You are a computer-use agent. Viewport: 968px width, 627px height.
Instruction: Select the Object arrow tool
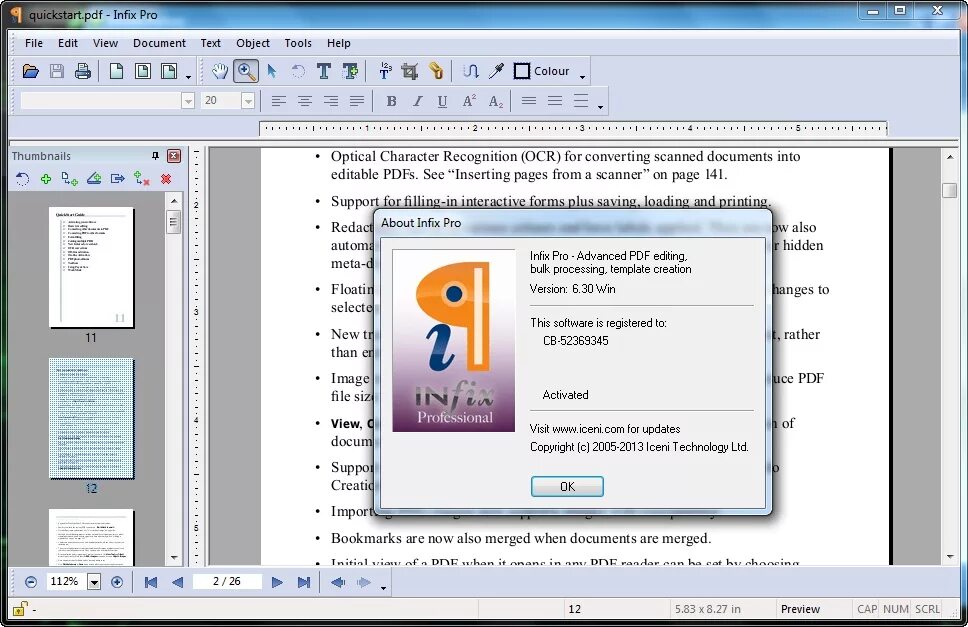pyautogui.click(x=272, y=72)
